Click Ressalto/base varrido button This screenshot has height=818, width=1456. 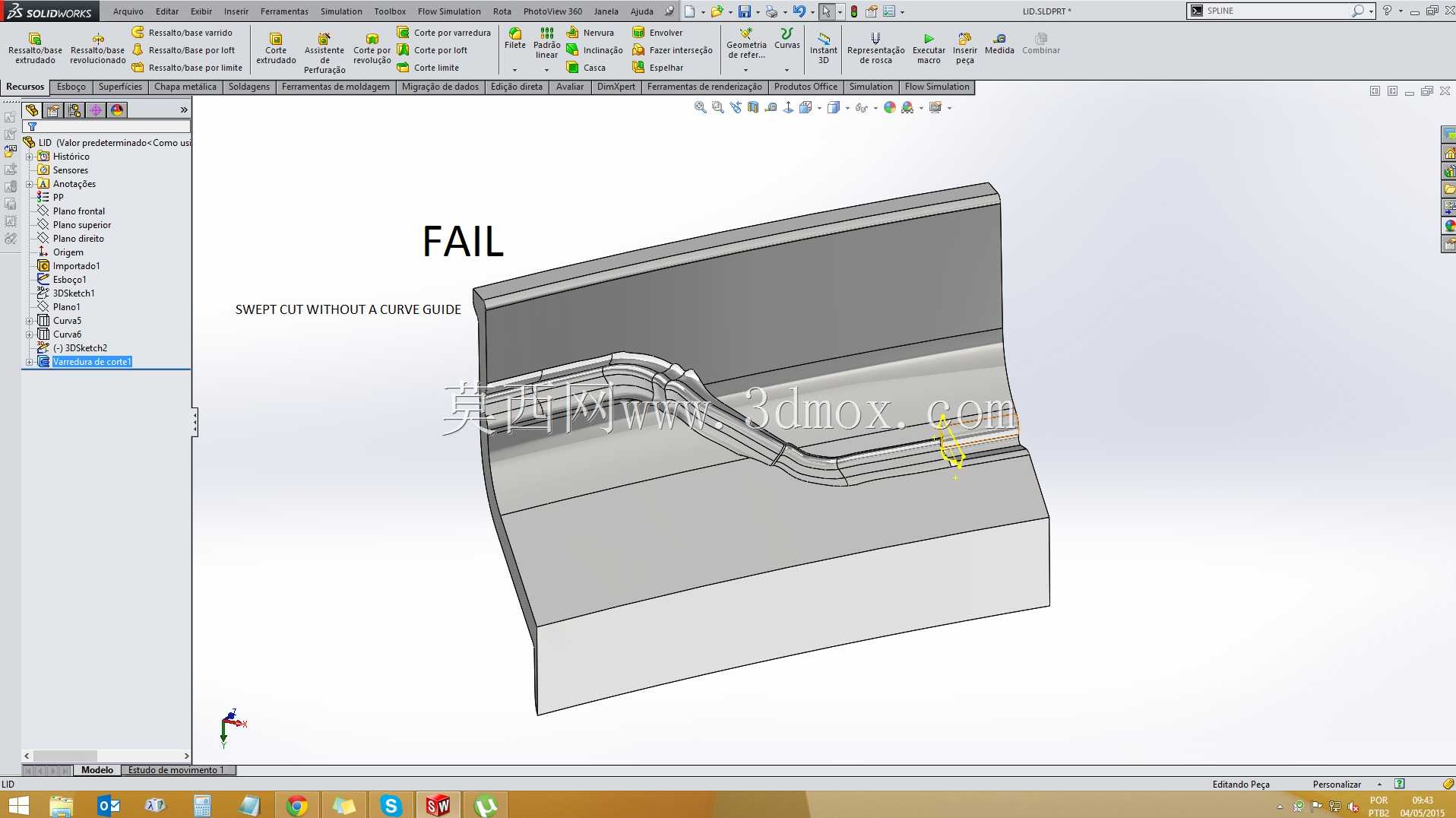coord(182,33)
